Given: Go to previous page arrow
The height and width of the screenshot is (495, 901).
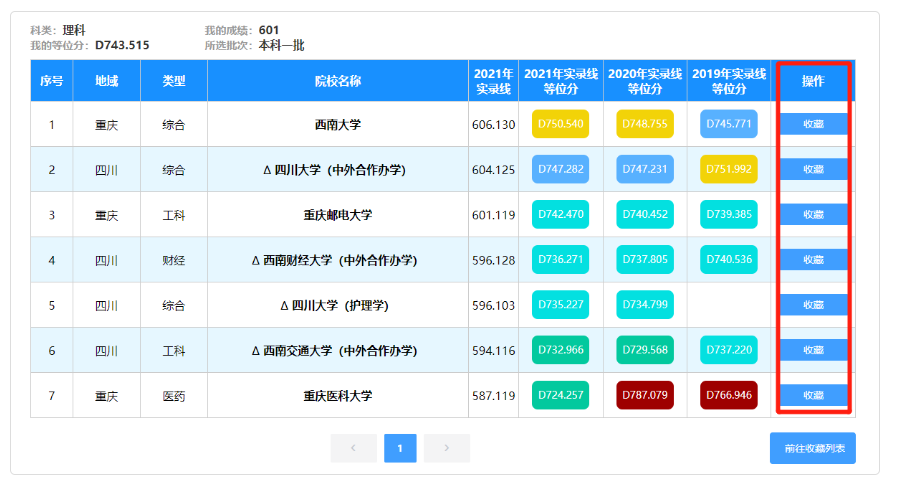Looking at the screenshot, I should coord(353,448).
